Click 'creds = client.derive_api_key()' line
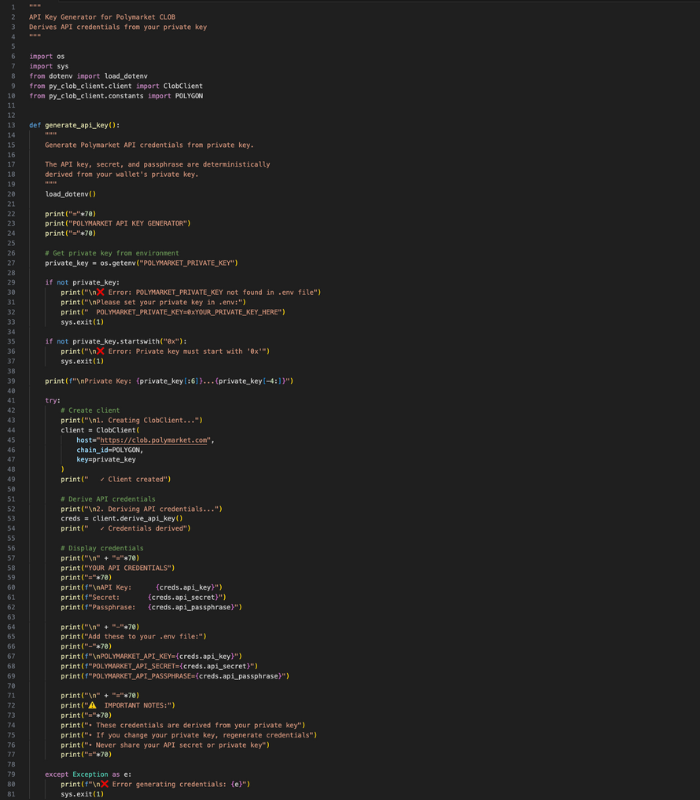 [122, 518]
